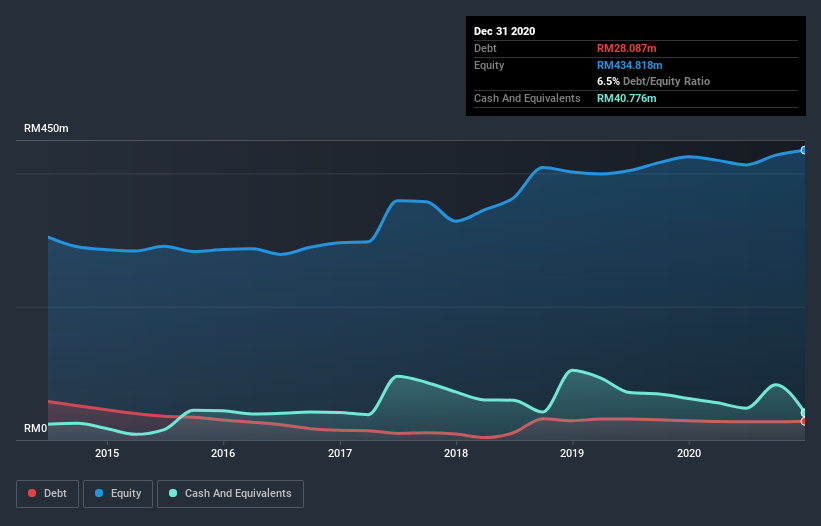
Task: Click the tooltip's Debt label
Action: coord(485,48)
